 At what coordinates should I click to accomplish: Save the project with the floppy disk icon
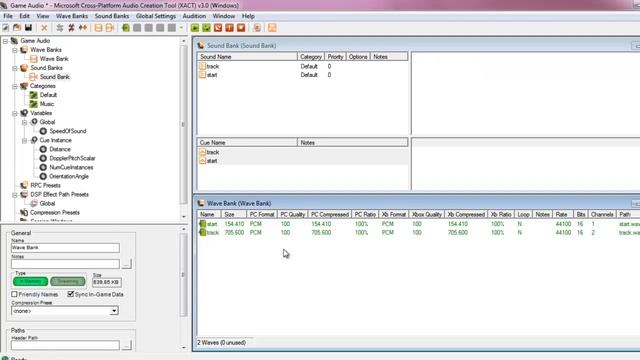pos(28,28)
